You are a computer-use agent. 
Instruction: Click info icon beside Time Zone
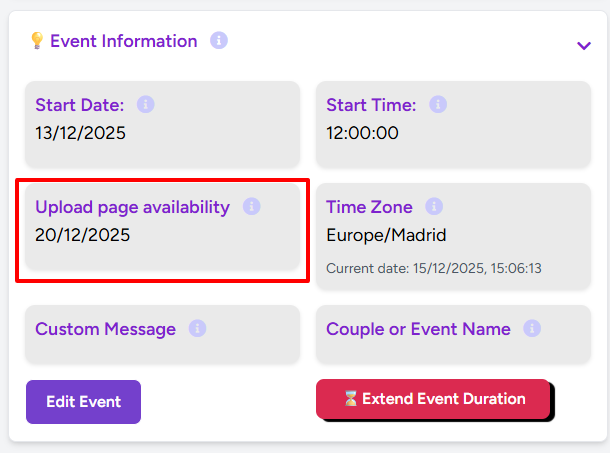pyautogui.click(x=434, y=207)
